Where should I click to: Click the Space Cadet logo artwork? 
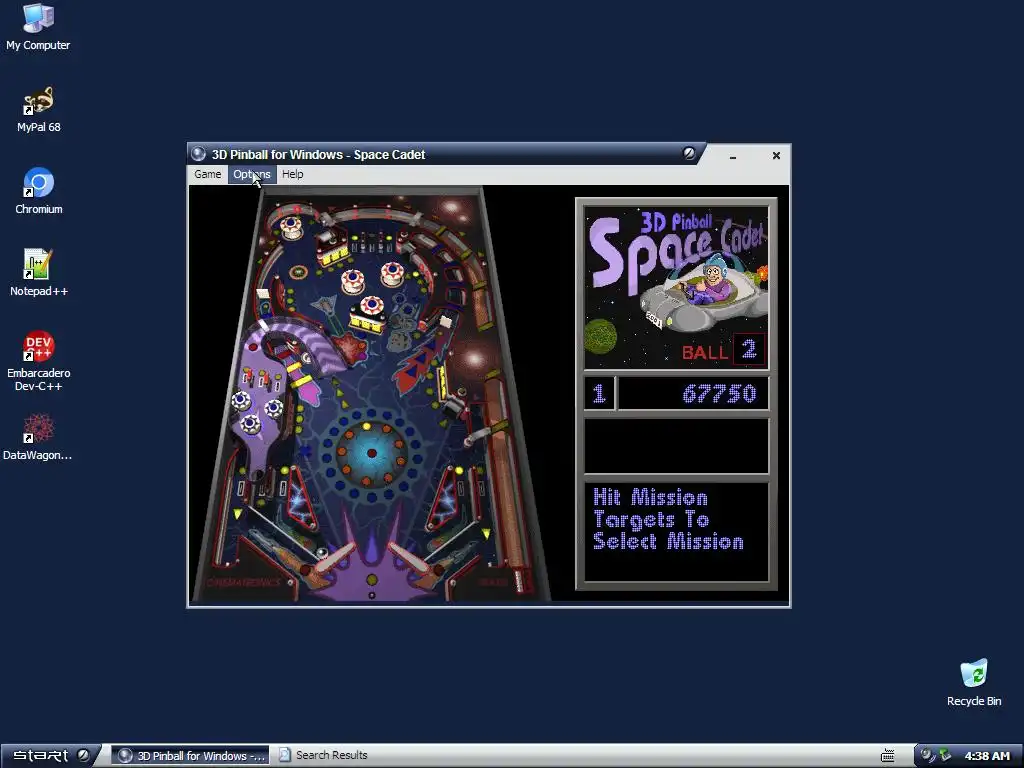[x=676, y=288]
